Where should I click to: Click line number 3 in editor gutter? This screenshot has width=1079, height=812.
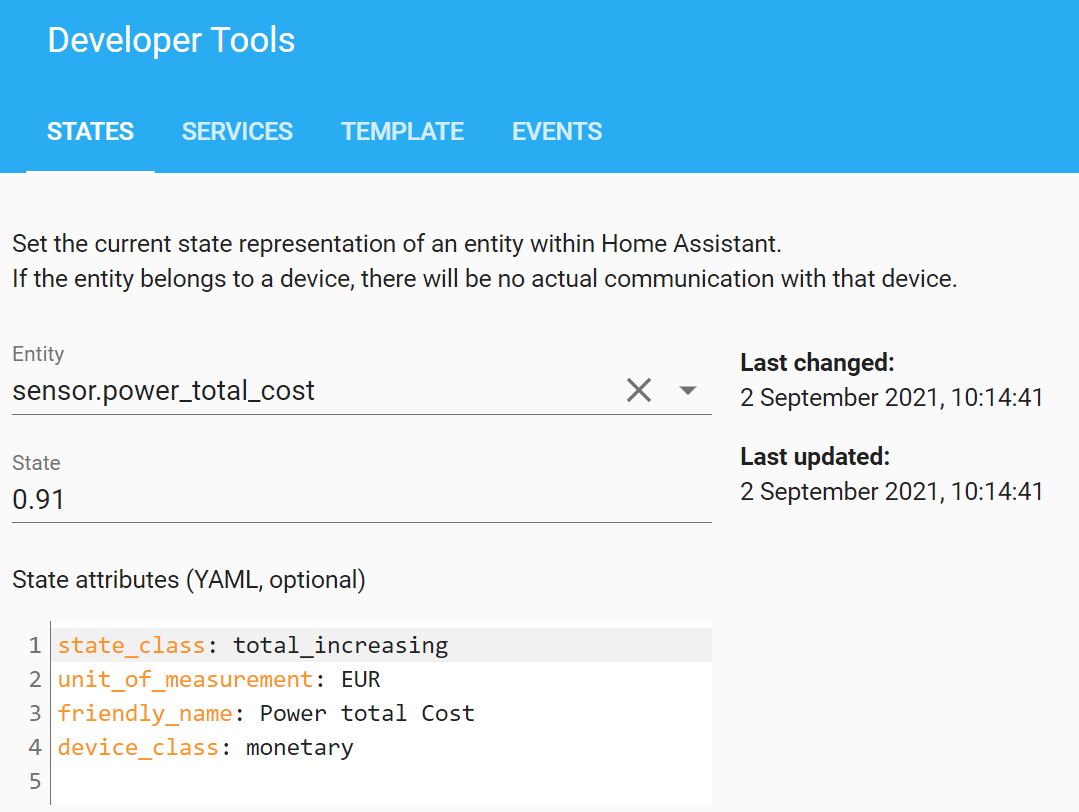click(x=35, y=713)
